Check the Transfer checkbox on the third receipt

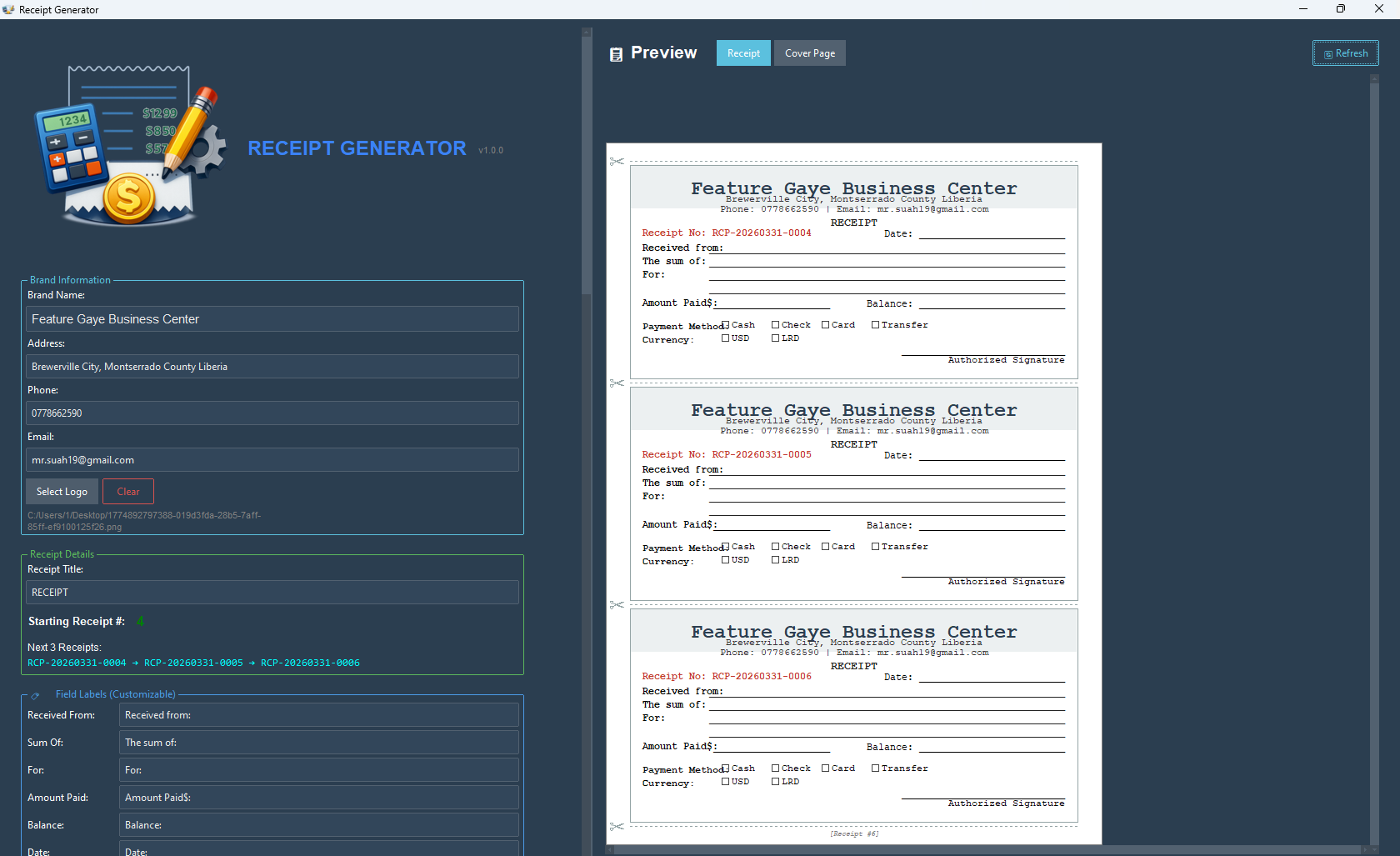[x=877, y=768]
